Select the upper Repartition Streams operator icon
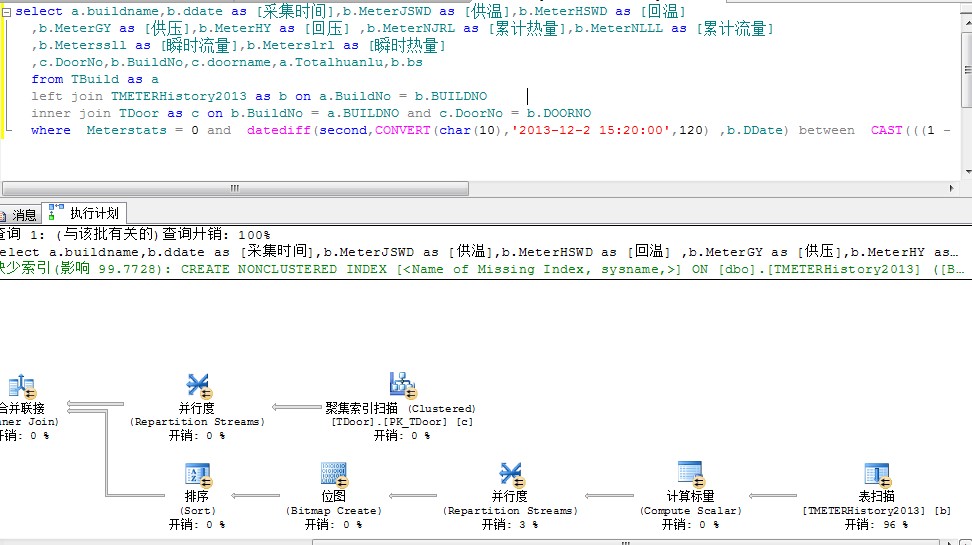The width and height of the screenshot is (972, 545). pos(199,386)
